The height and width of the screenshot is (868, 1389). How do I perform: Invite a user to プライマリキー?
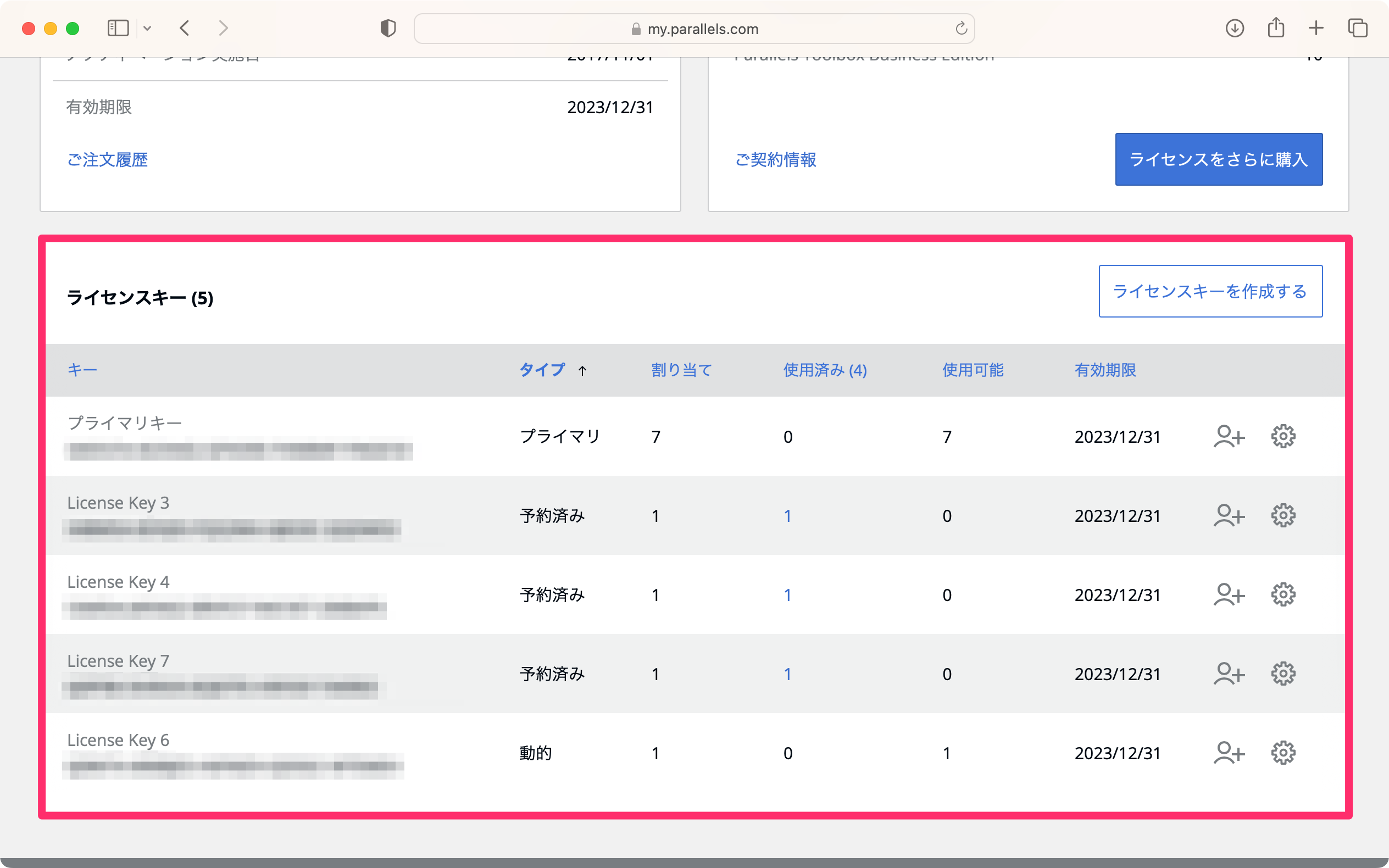(1229, 436)
